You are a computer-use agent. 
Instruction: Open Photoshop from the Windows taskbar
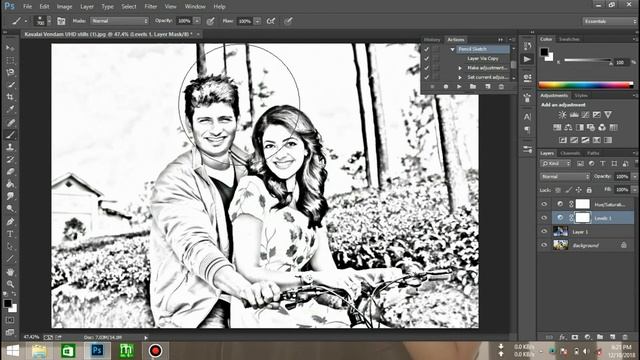97,351
